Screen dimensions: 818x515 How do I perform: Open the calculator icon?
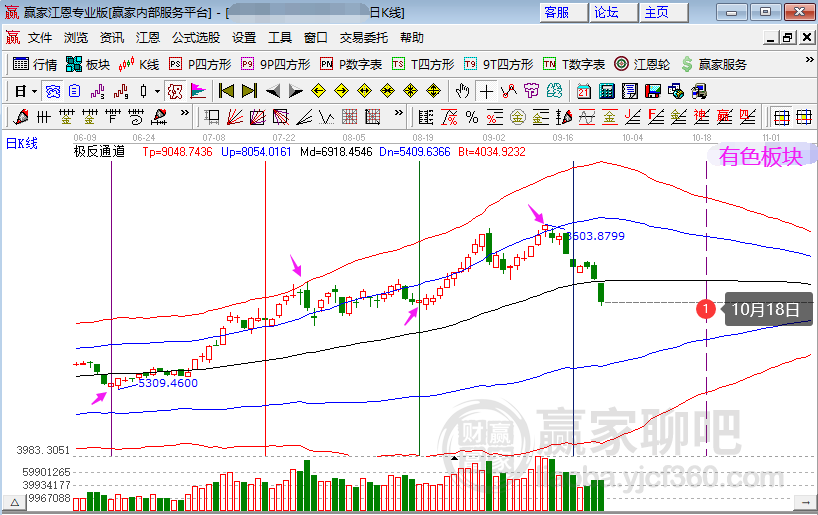pyautogui.click(x=607, y=92)
